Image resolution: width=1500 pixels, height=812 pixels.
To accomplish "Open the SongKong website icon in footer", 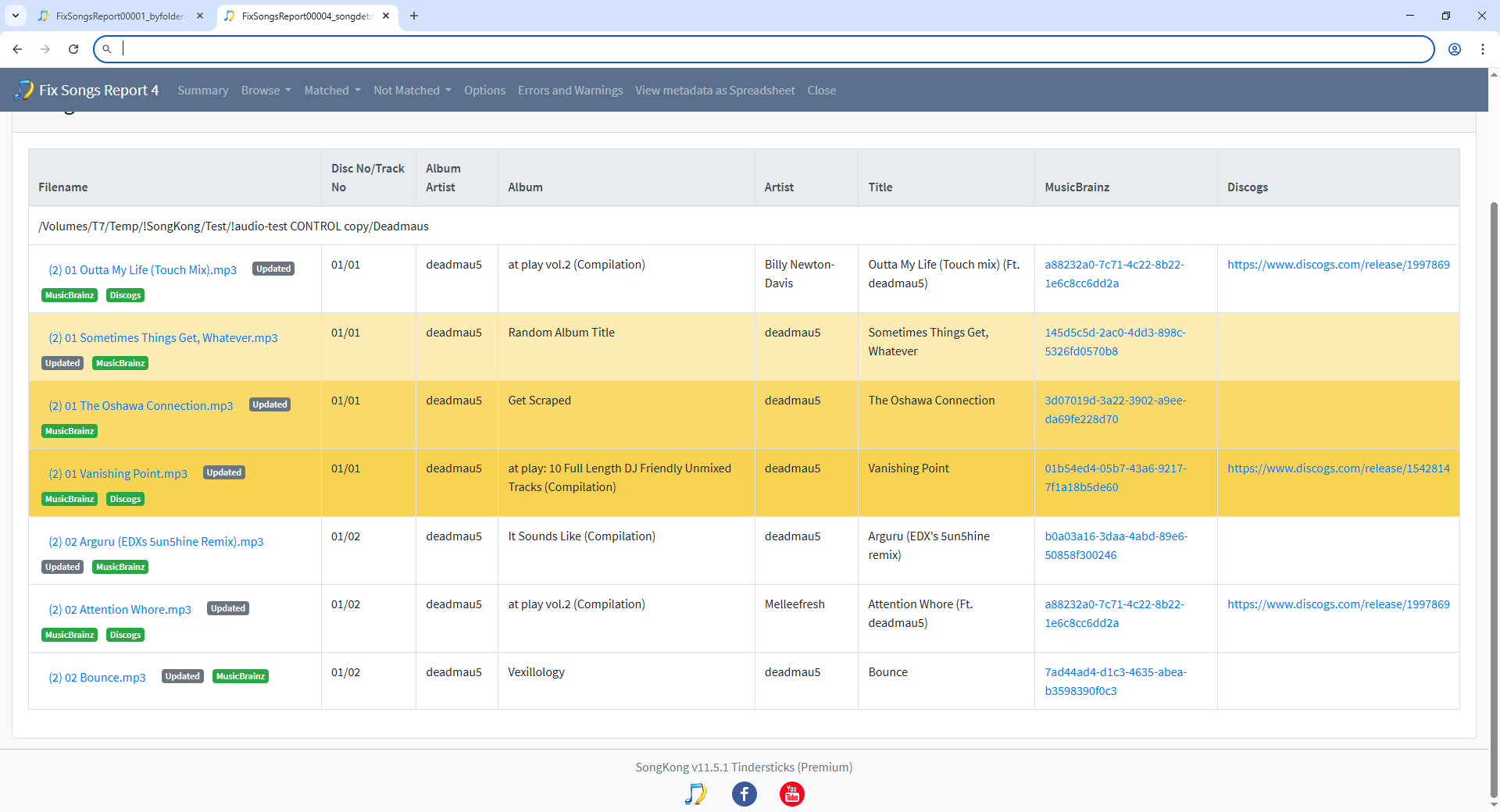I will tap(695, 794).
